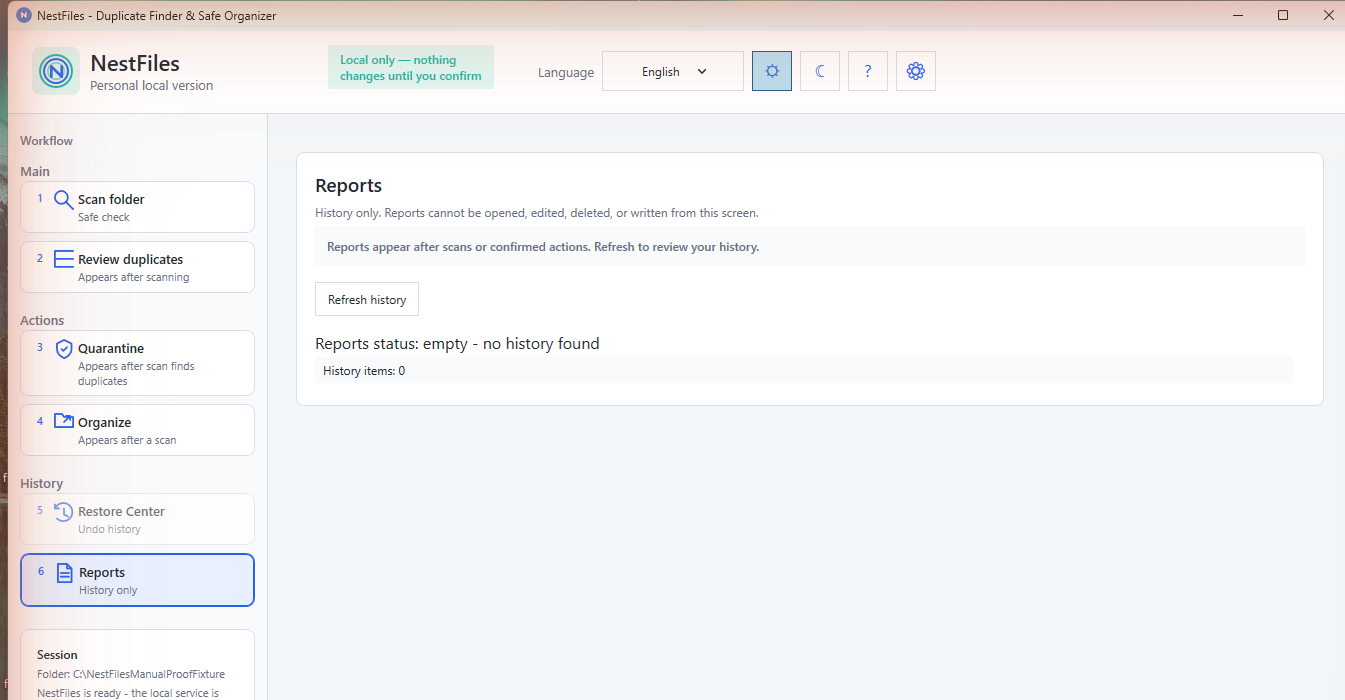This screenshot has height=700, width=1345.
Task: Click the Quarantine shield icon
Action: [63, 349]
